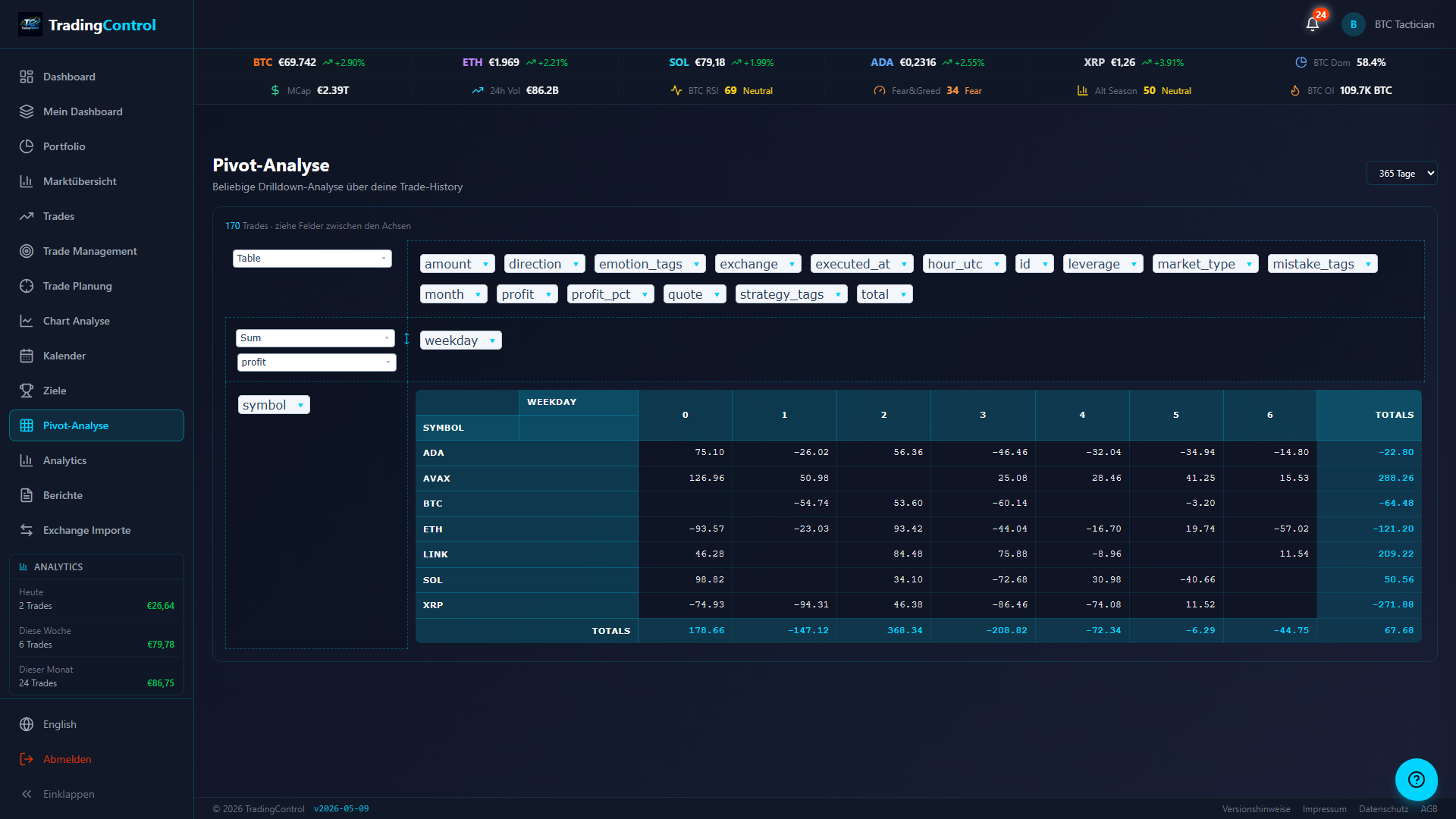Click the Mein Dashboard layers icon
1456x819 pixels.
pyautogui.click(x=27, y=111)
